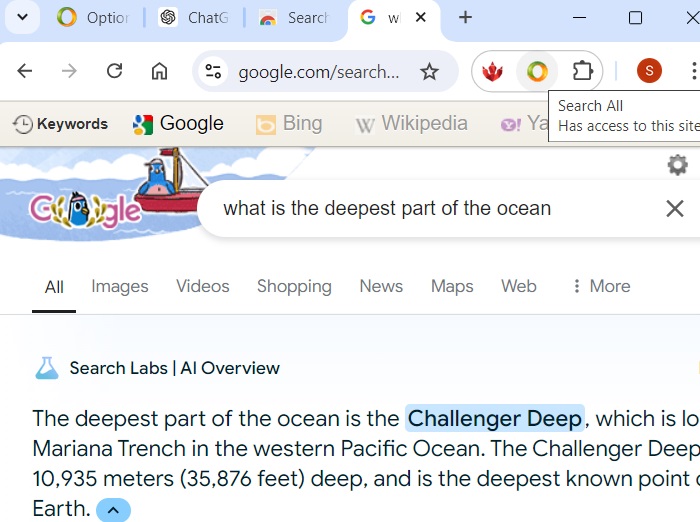
Task: Switch to the Options browser tab
Action: (x=92, y=18)
